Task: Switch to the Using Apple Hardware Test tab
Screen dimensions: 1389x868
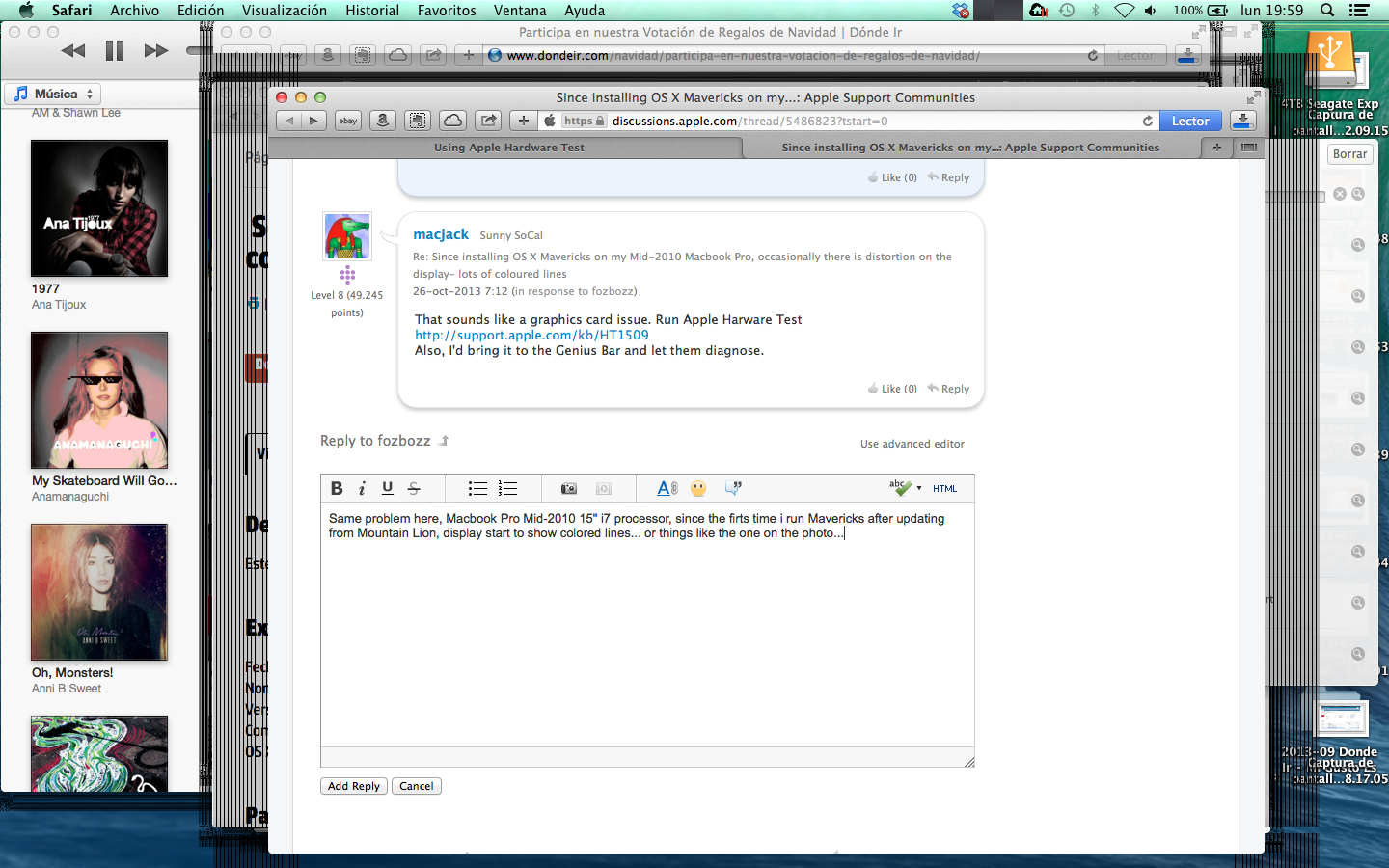Action: [508, 148]
